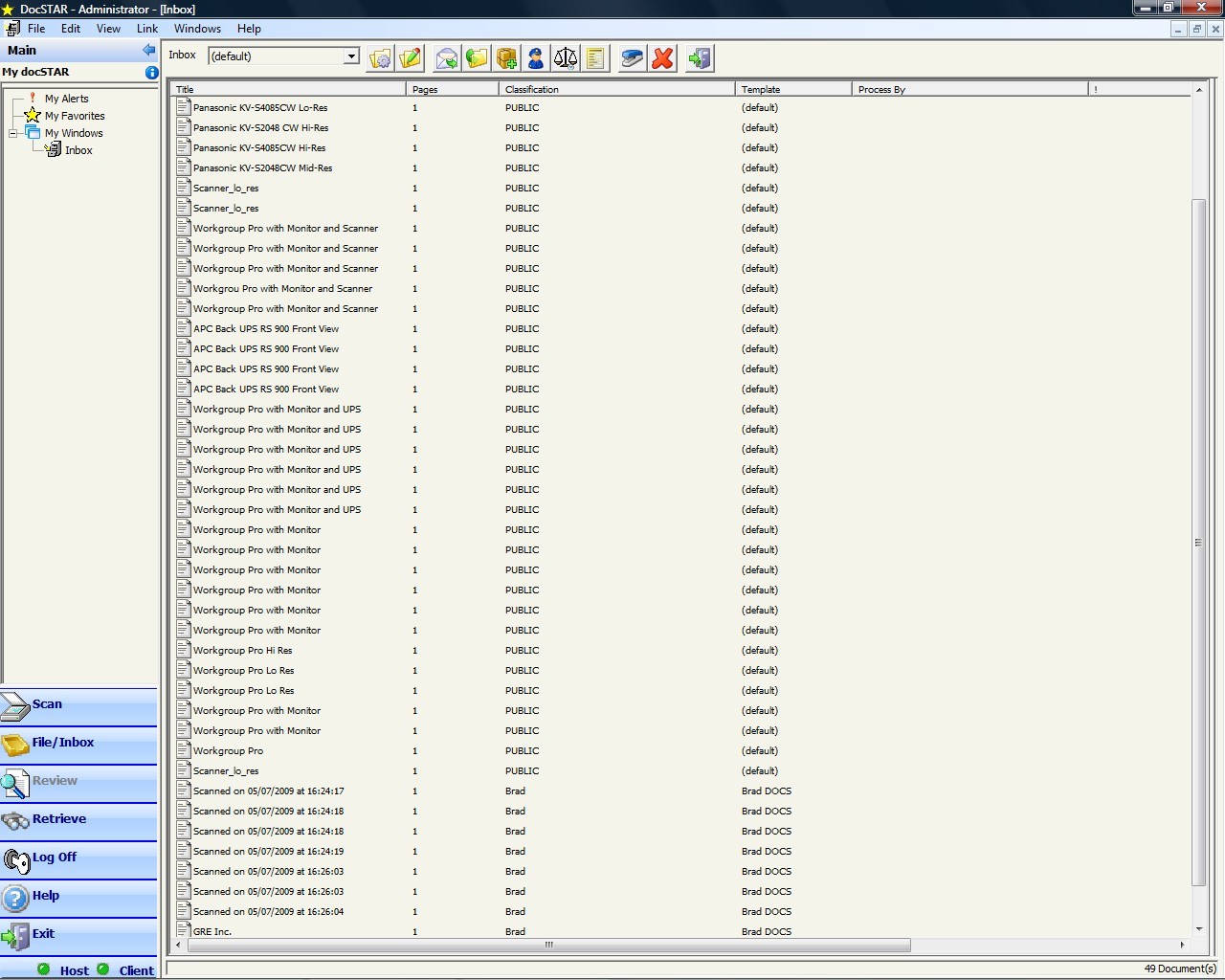Click the docSTAR application icon in menu bar
The height and width of the screenshot is (980, 1225).
(x=12, y=29)
